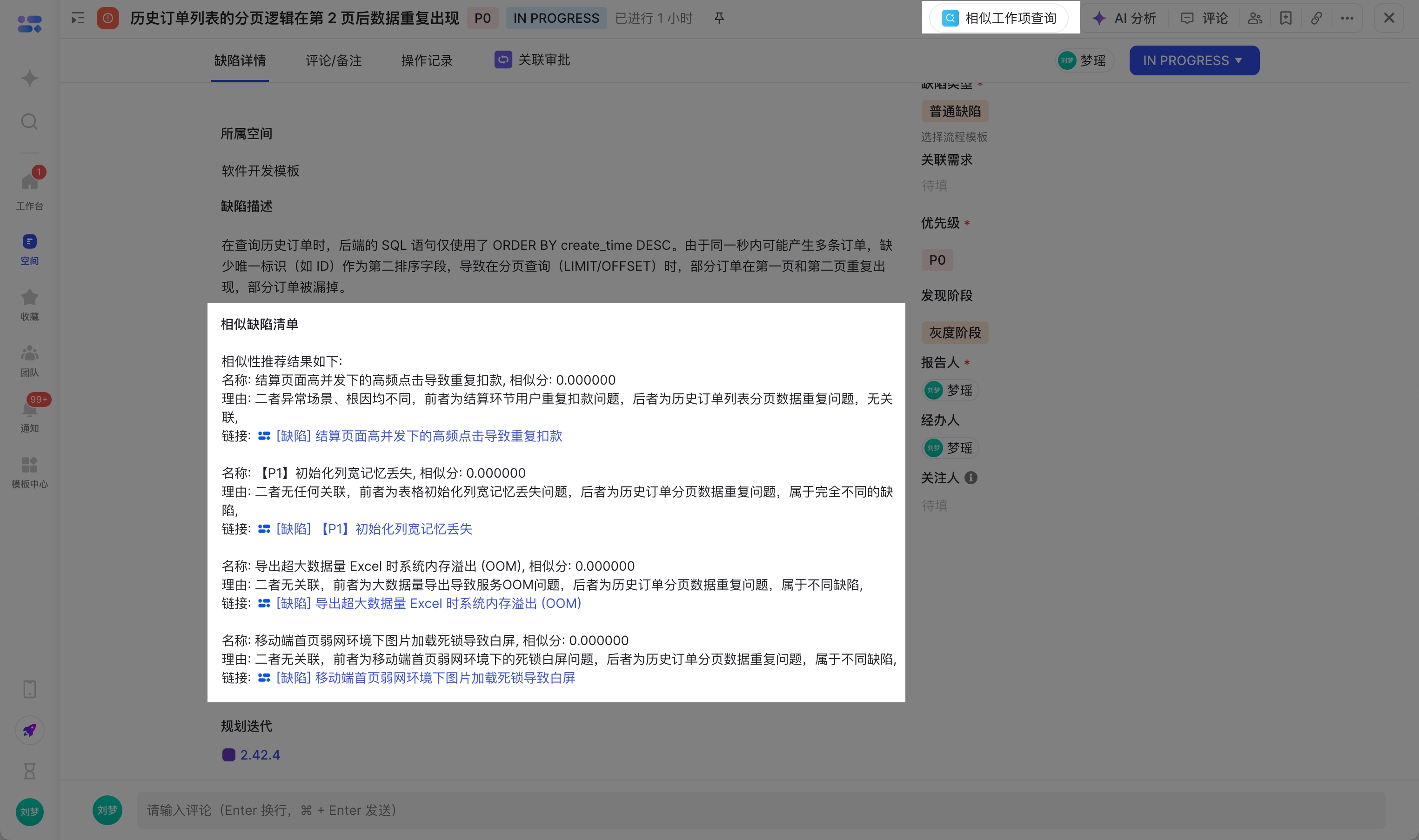Screen dimensions: 1419x840
Task: Switch to 缺陷详情 tab
Action: click(240, 60)
